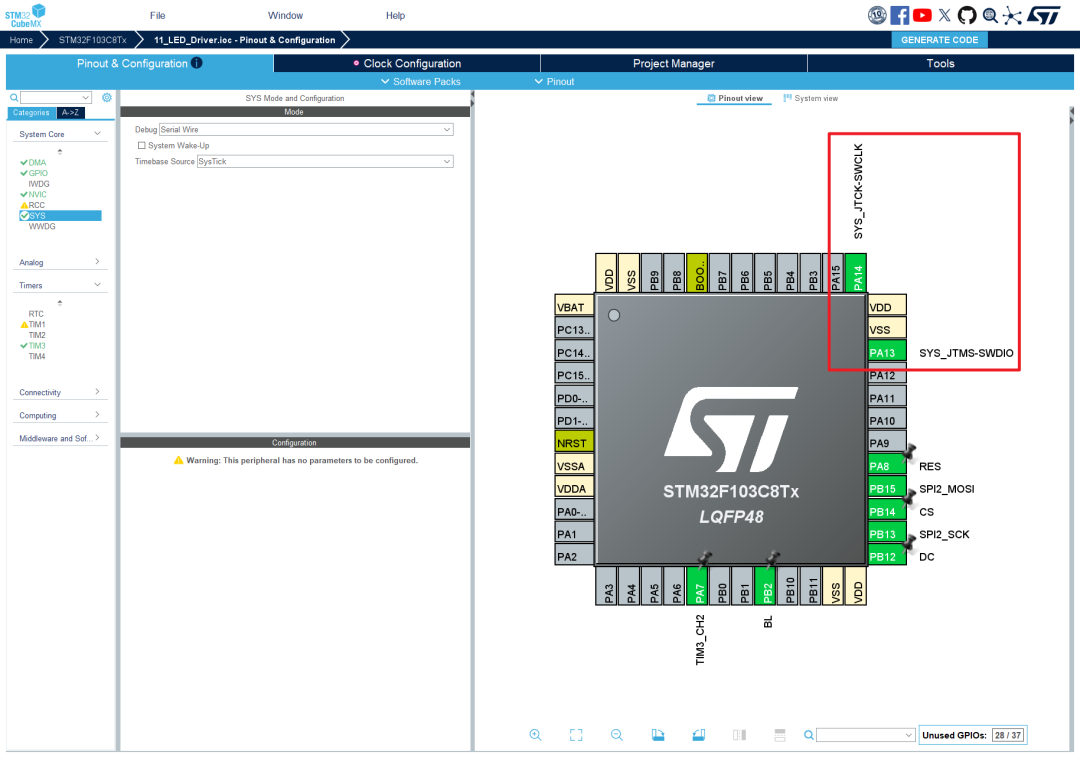1080x758 pixels.
Task: Select the PA8 RES pin
Action: [x=886, y=465]
